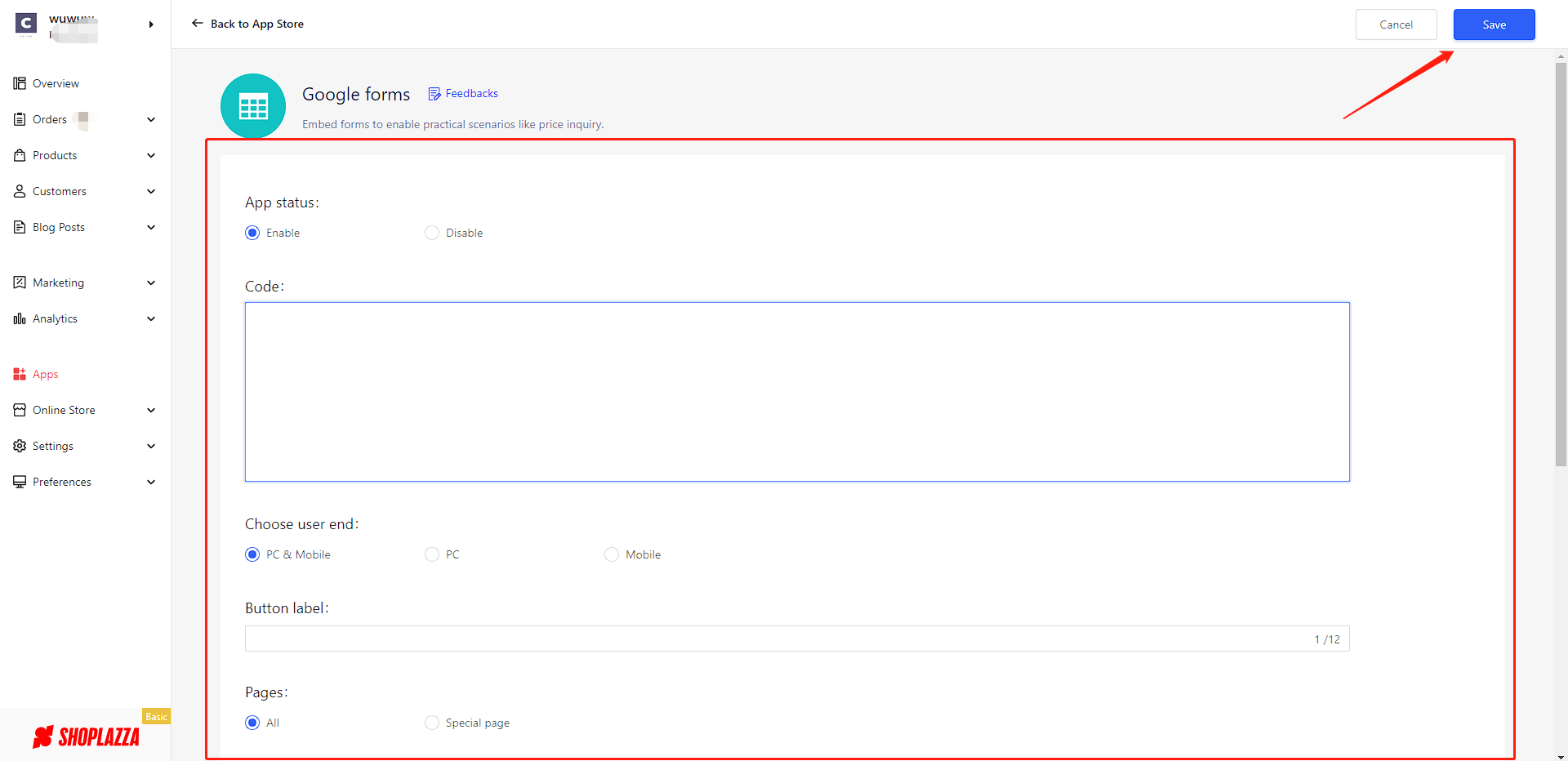Click the Products bag icon

click(20, 155)
